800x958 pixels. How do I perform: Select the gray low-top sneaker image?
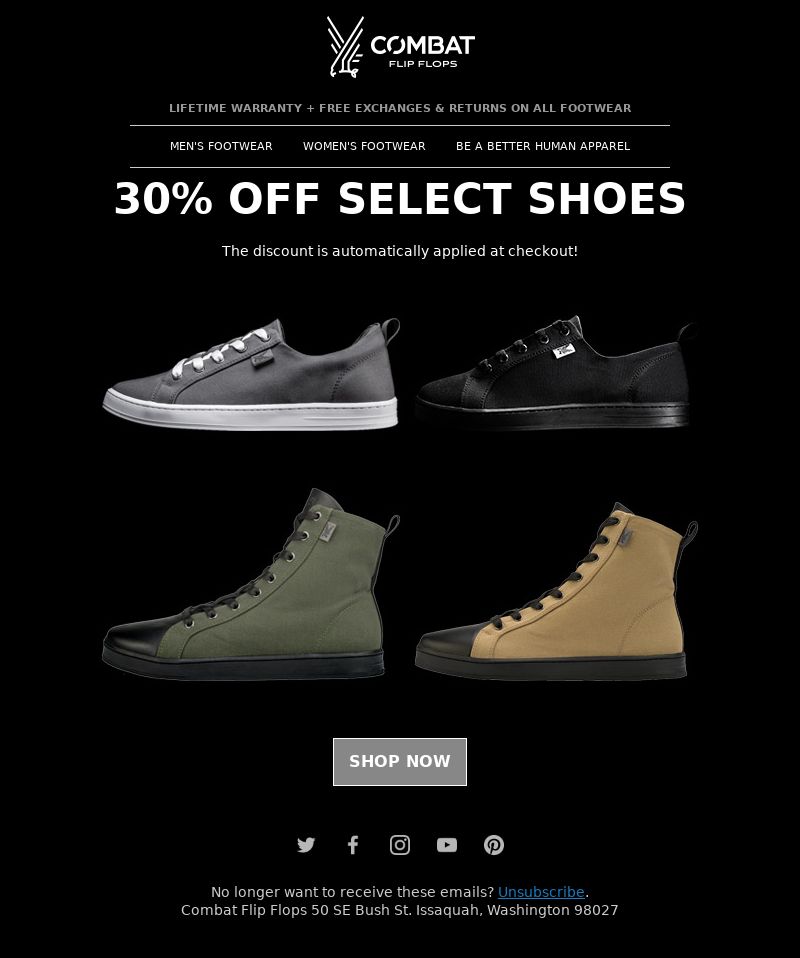[x=251, y=375]
